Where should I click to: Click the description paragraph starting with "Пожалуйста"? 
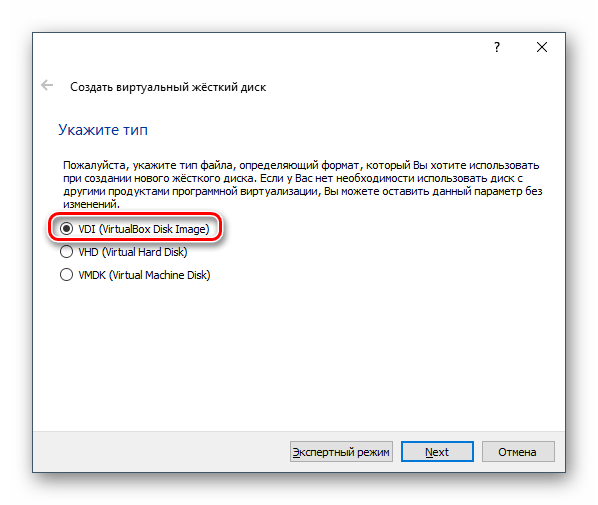pos(302,185)
